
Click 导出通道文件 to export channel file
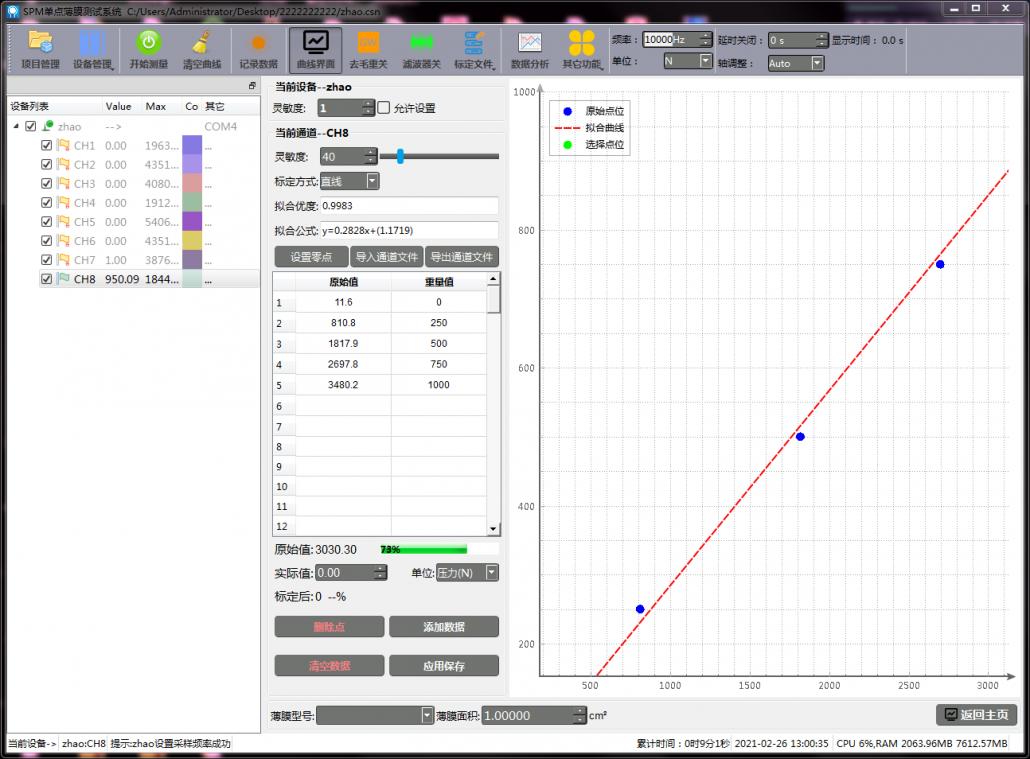[x=462, y=257]
